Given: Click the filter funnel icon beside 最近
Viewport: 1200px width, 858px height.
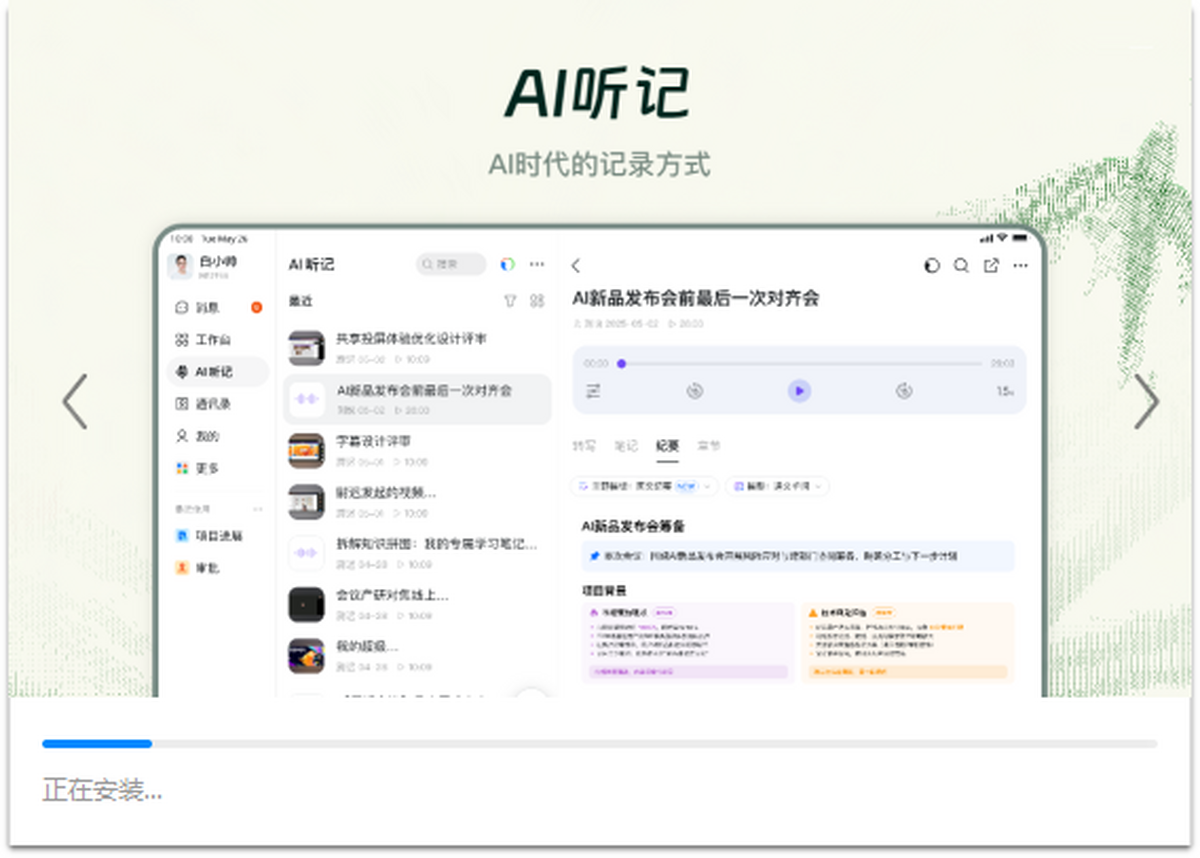Looking at the screenshot, I should tap(510, 300).
